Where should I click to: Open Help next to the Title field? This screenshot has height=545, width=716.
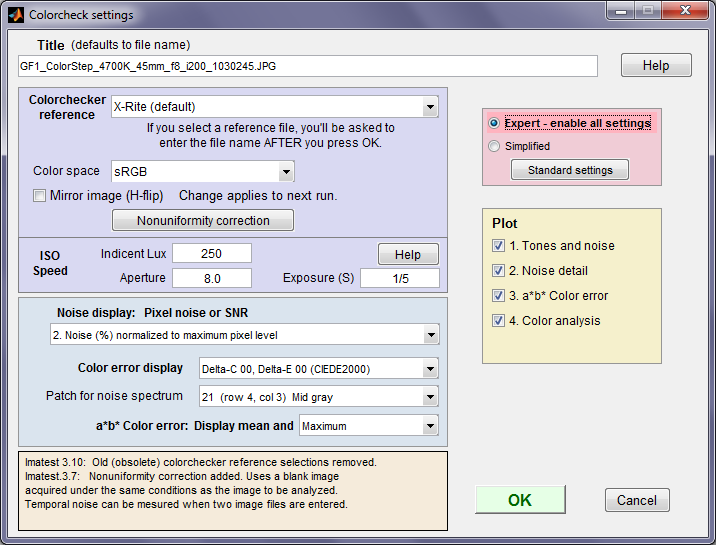tap(656, 65)
